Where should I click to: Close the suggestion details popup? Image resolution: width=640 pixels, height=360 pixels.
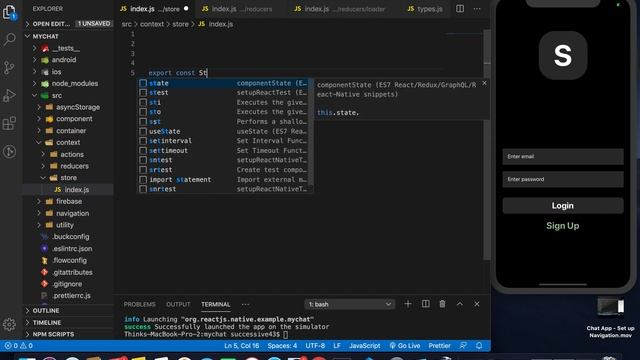pyautogui.click(x=484, y=83)
